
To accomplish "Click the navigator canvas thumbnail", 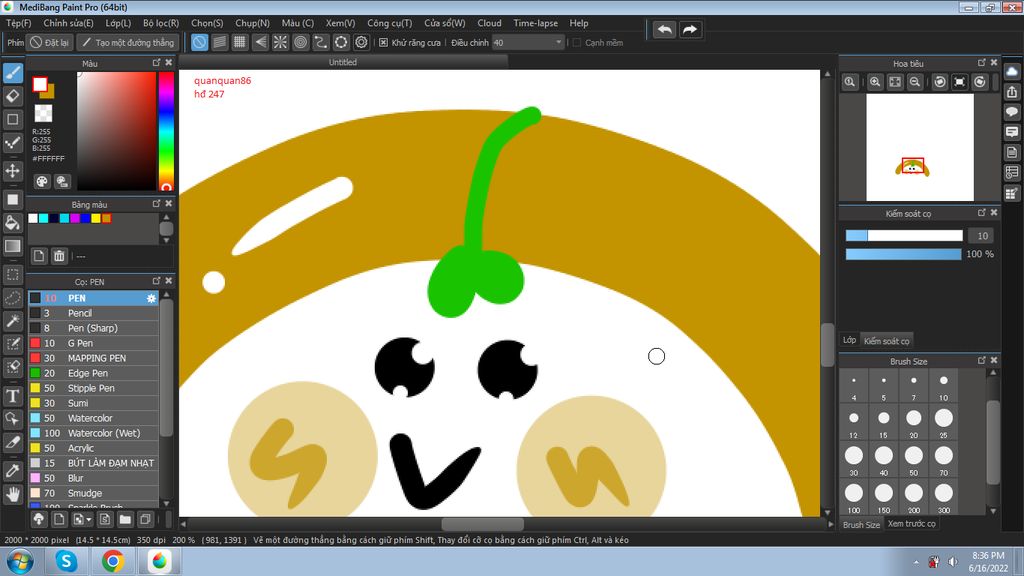I will click(x=920, y=147).
